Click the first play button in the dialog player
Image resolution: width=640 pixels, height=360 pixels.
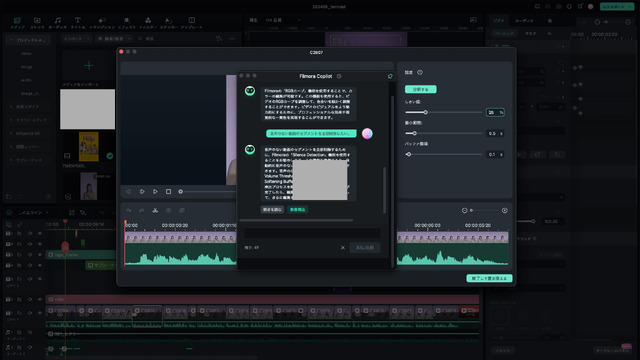pyautogui.click(x=142, y=191)
